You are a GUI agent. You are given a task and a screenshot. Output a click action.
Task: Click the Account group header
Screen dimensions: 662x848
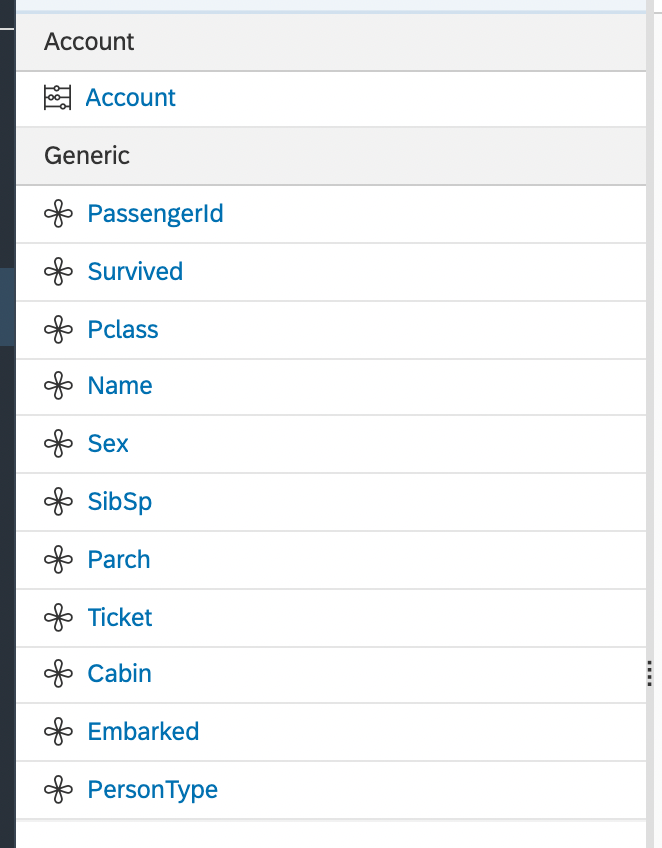89,42
